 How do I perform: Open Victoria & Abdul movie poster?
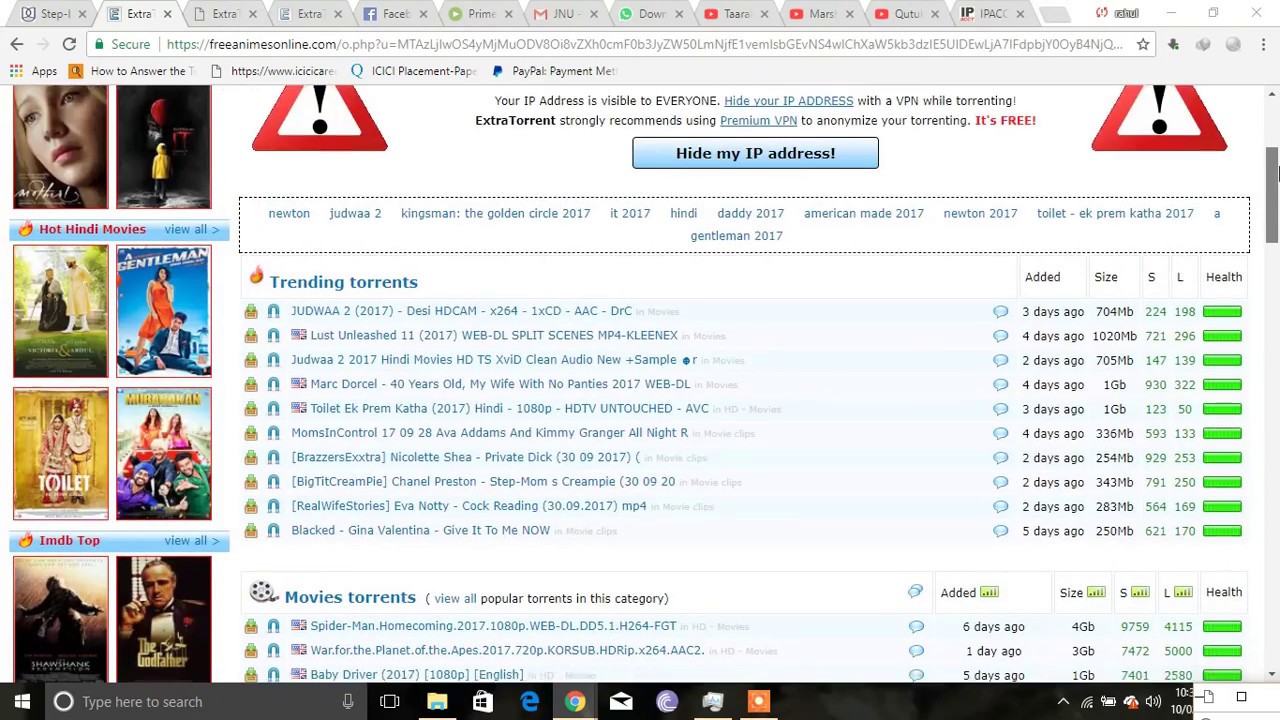[61, 312]
